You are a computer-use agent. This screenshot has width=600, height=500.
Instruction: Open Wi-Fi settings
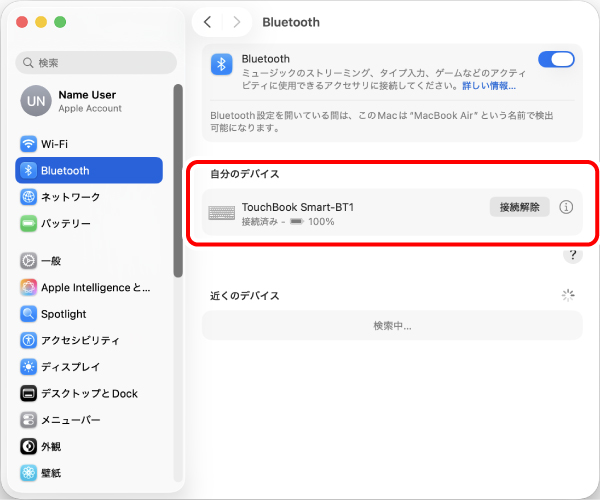point(89,144)
